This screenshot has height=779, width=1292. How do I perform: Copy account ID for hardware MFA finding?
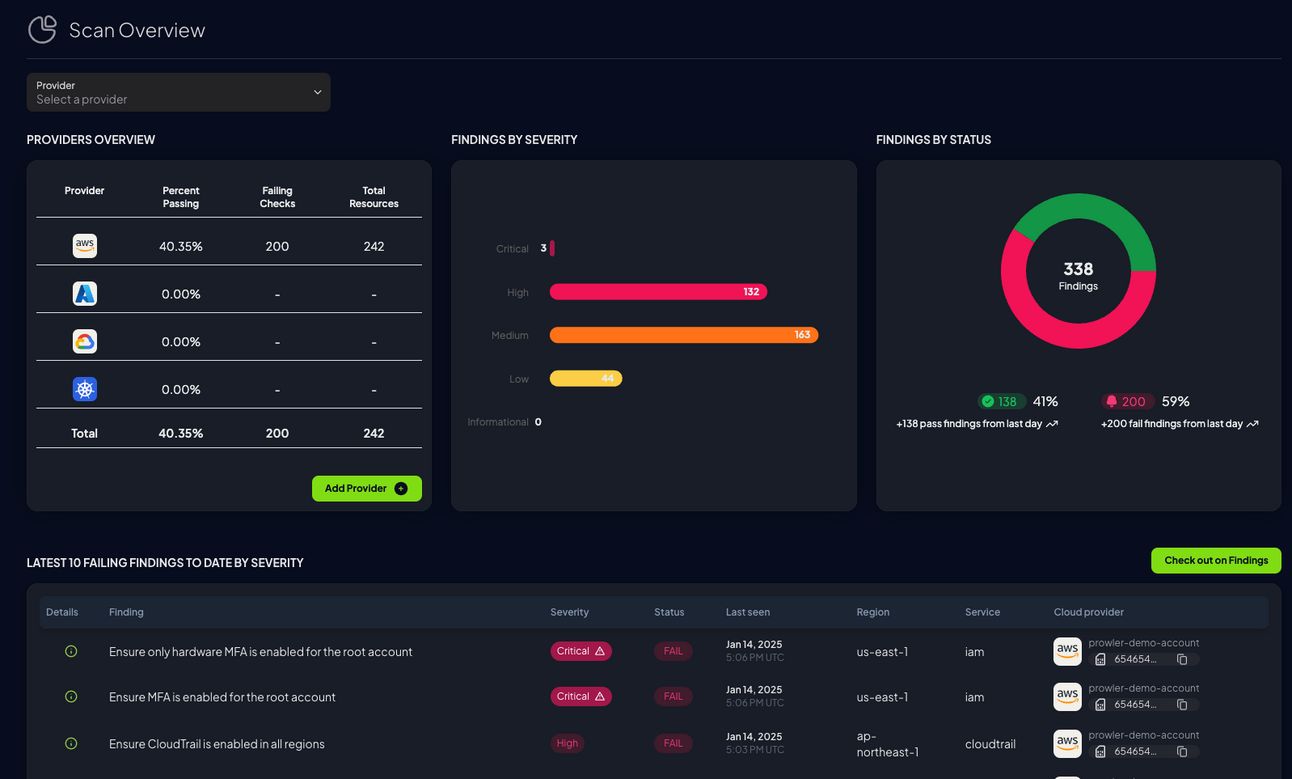tap(1182, 659)
